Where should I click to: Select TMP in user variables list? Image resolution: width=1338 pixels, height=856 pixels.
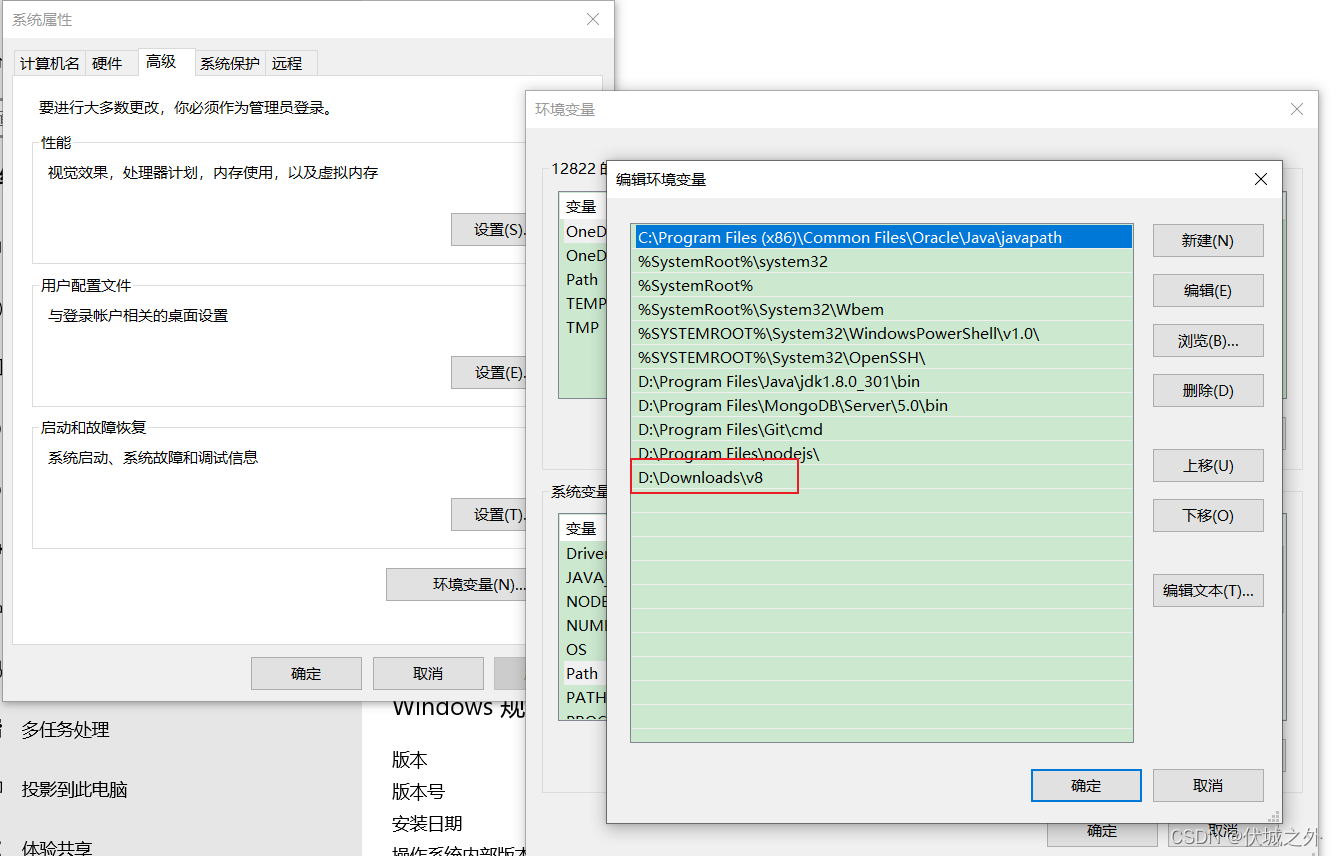584,328
